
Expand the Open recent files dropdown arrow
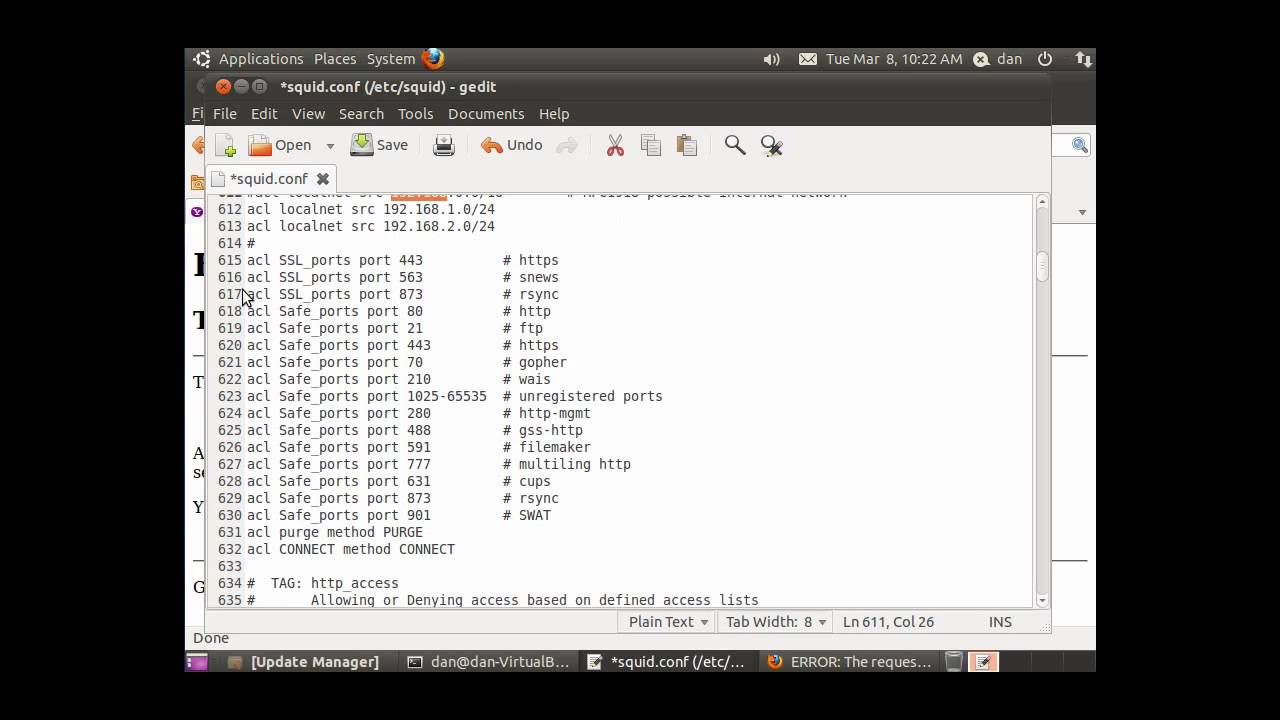(330, 146)
